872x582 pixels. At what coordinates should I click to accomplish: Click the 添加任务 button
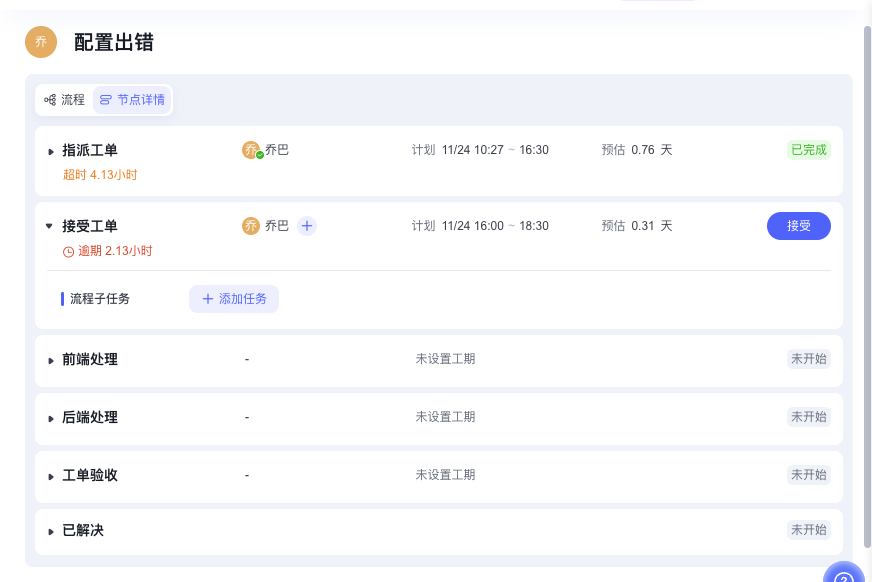point(234,299)
